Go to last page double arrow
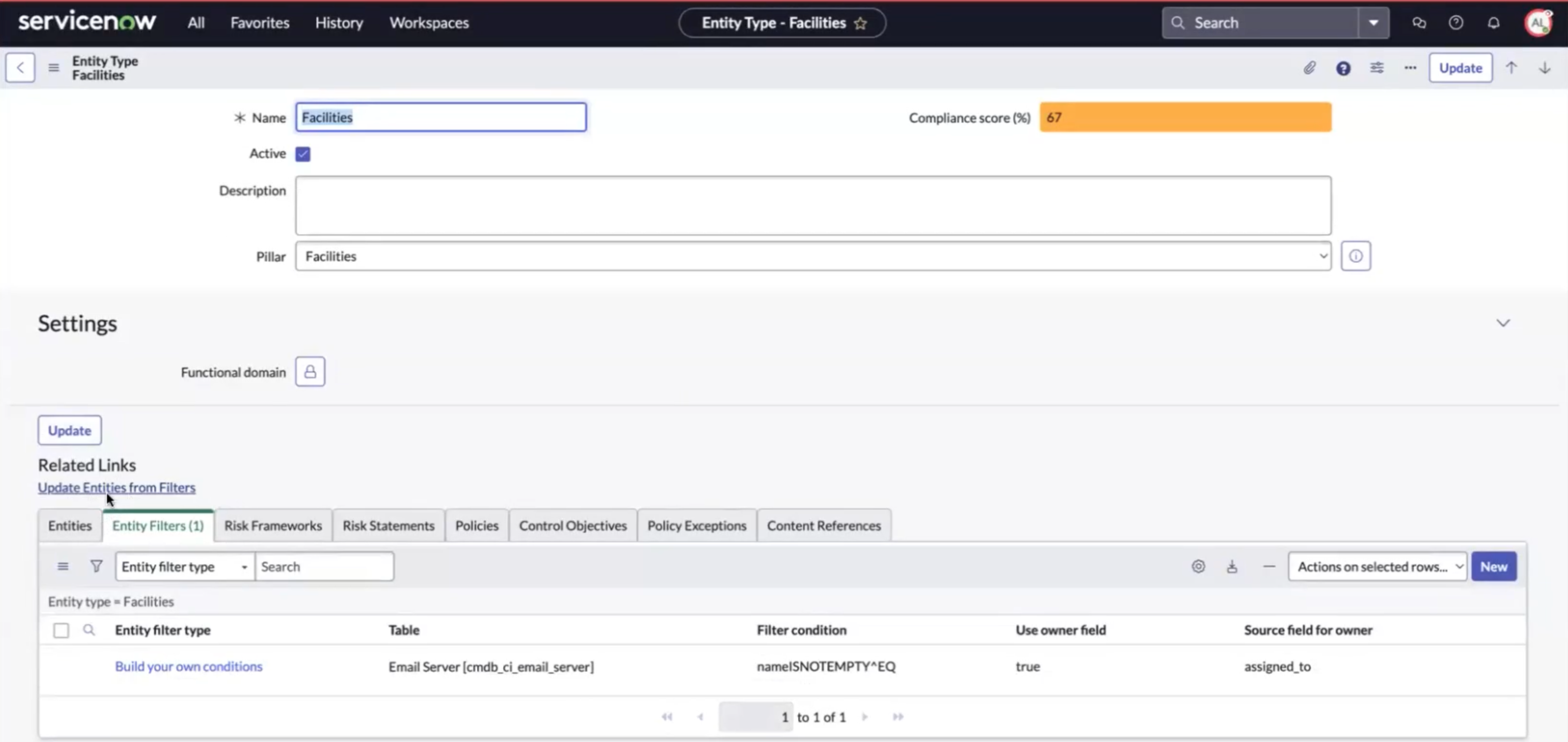The image size is (1568, 742). [x=898, y=717]
